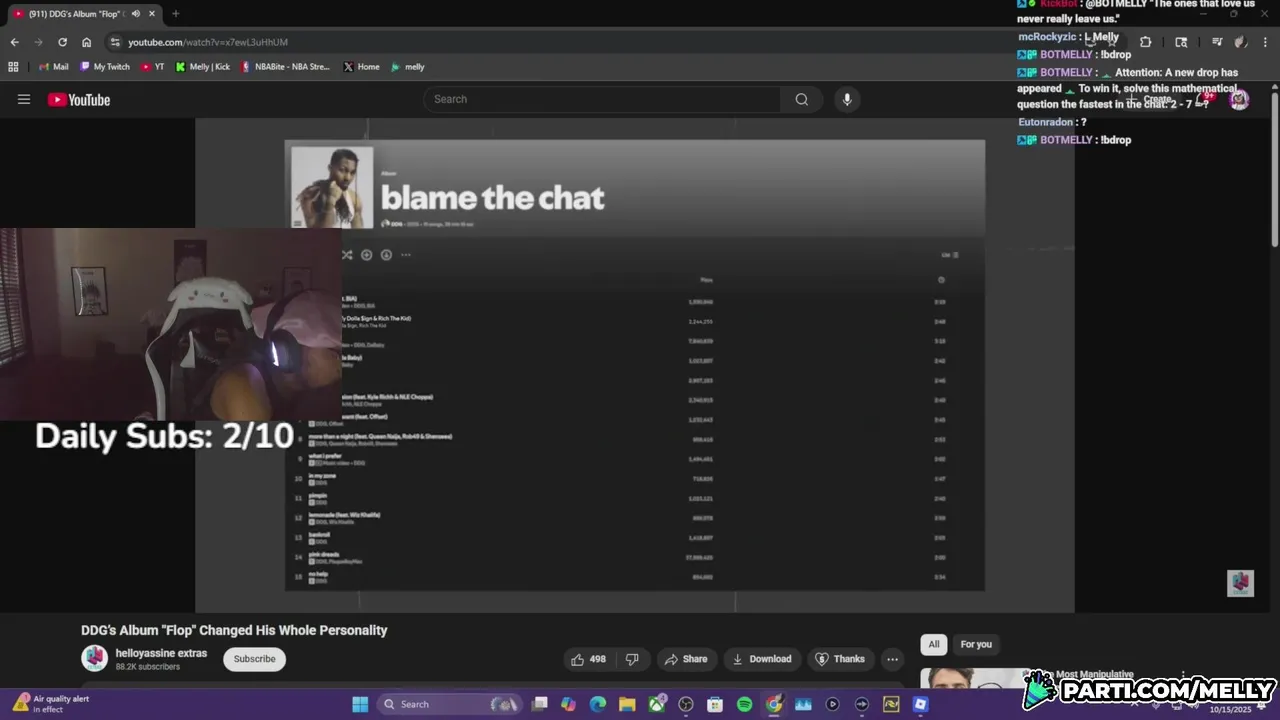
Task: Open the browser apps grid icon
Action: 13,67
